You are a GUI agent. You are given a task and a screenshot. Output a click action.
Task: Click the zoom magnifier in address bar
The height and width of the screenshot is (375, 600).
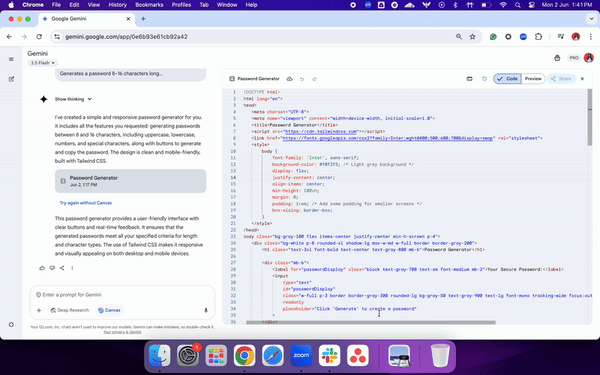[x=458, y=37]
